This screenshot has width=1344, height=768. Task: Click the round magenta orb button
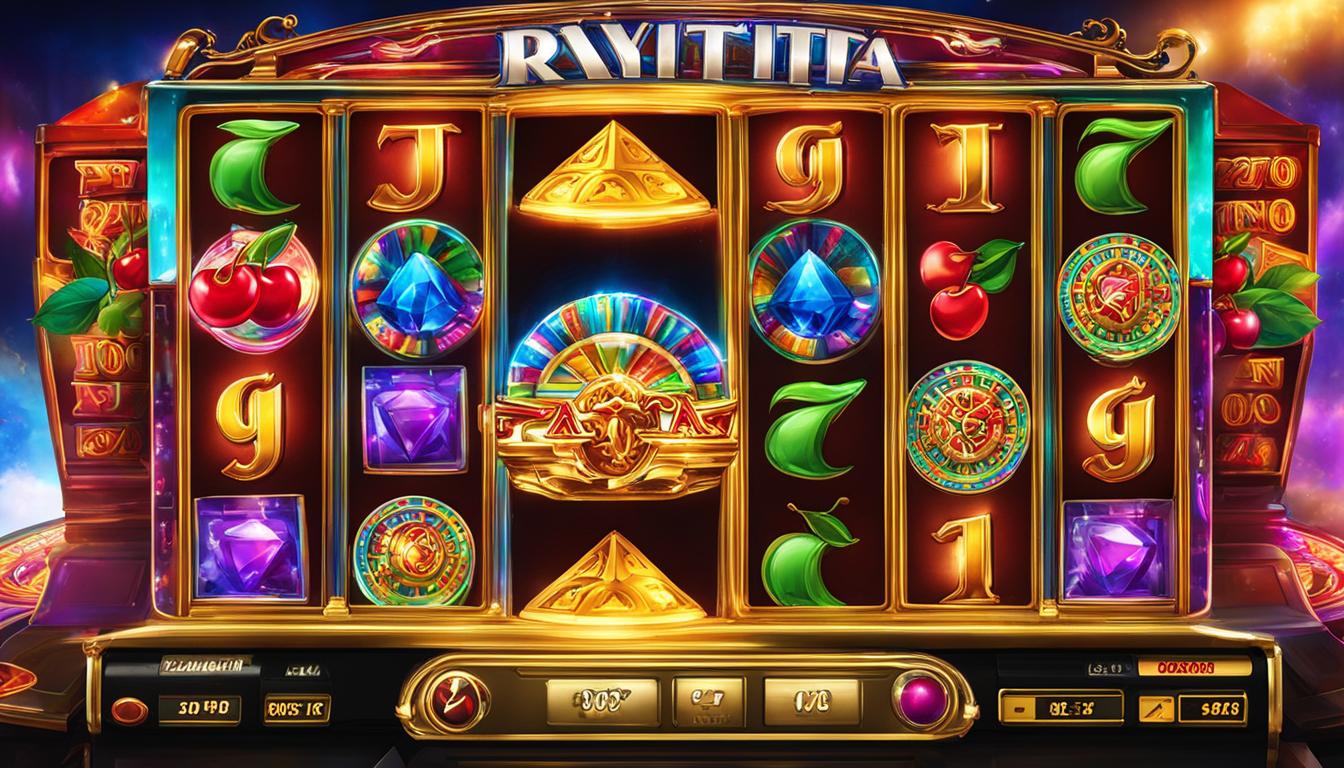(922, 699)
